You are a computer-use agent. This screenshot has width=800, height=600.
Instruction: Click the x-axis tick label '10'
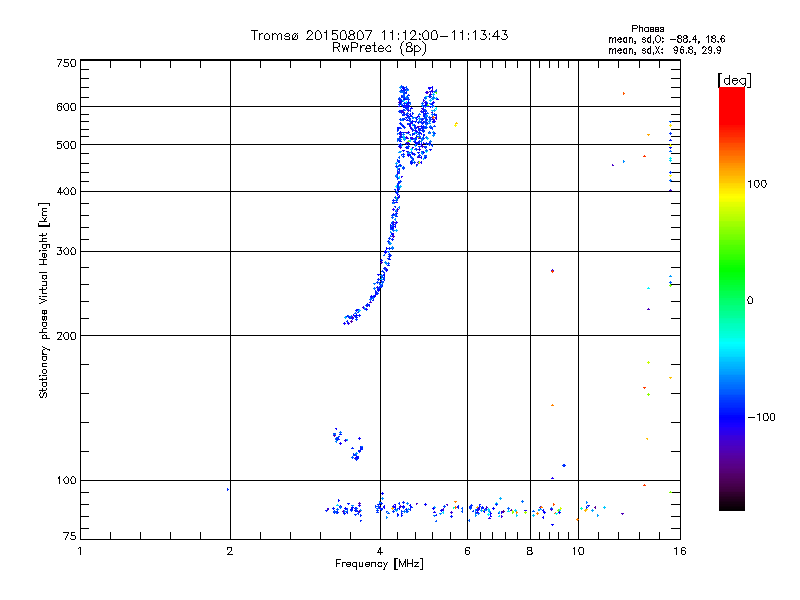(578, 551)
